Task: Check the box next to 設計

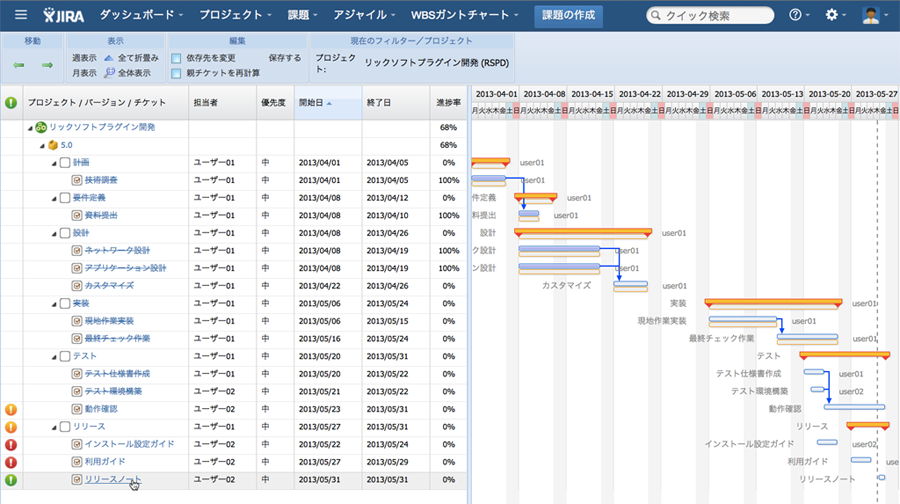Action: [x=65, y=233]
